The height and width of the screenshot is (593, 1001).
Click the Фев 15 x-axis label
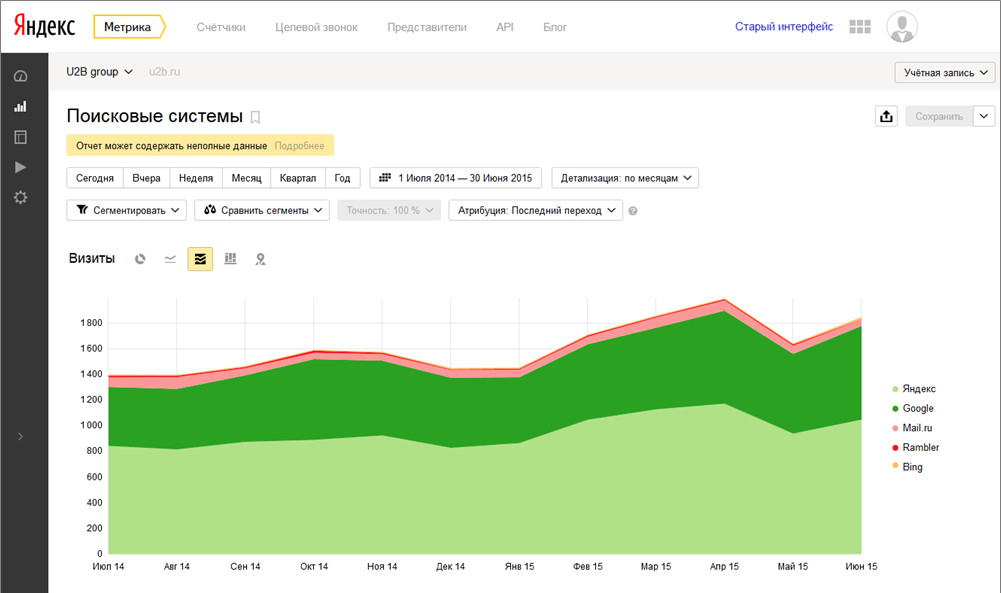[587, 566]
